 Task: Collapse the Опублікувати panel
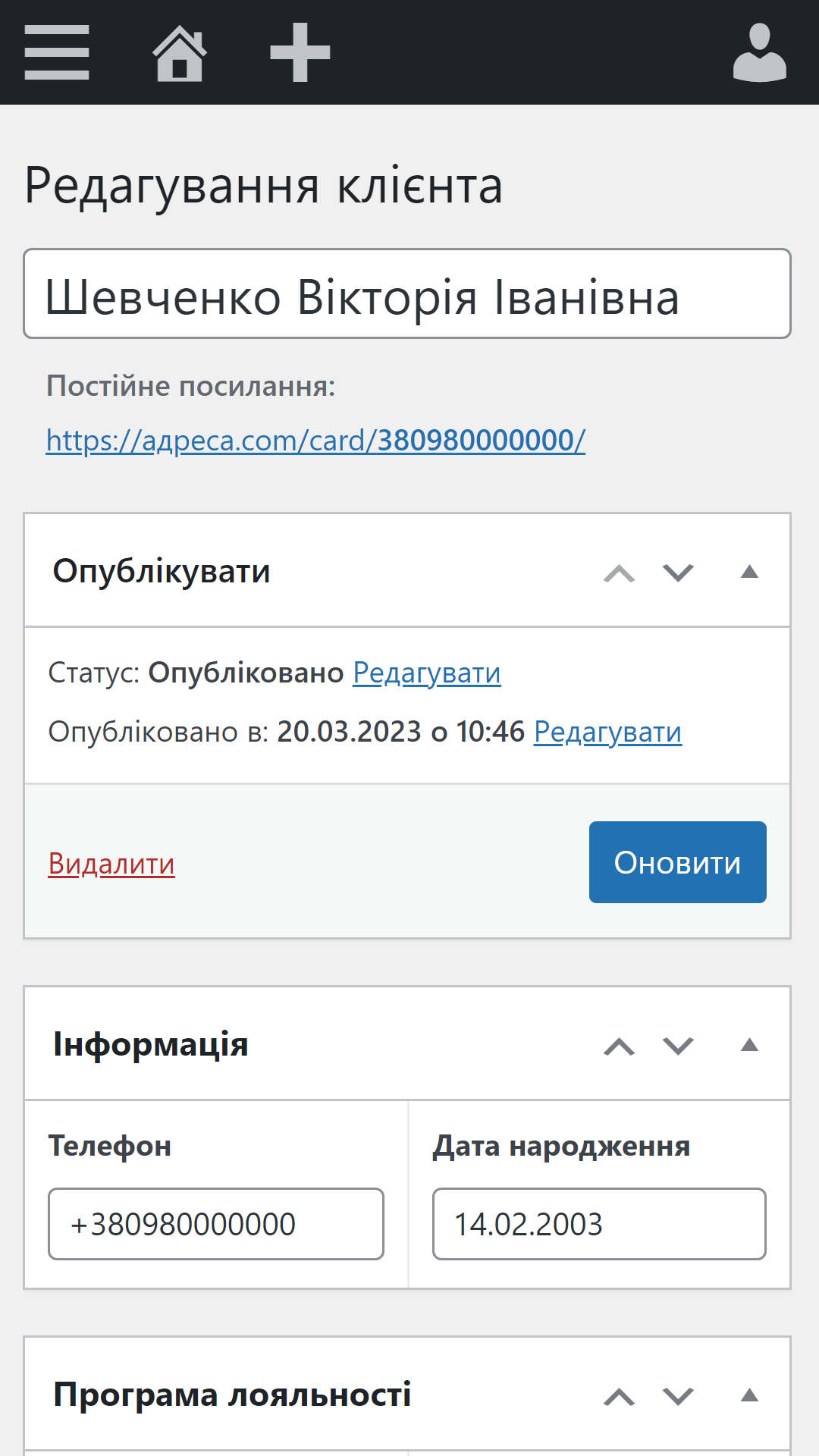(749, 572)
